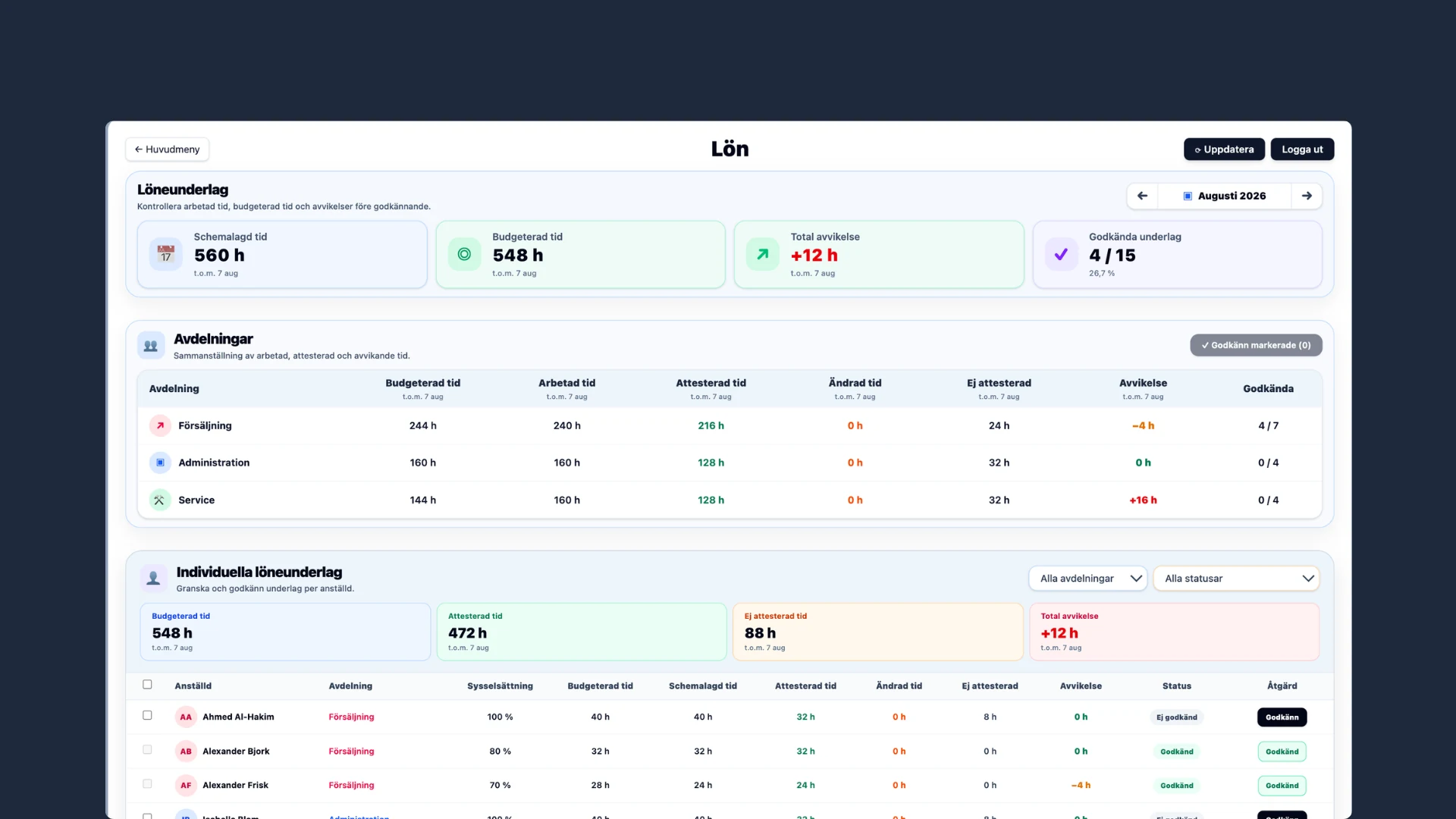Click the 100 % Sysselsättning for Ahmed Al-Hakim
Screen dimensions: 1456x819
[500, 717]
